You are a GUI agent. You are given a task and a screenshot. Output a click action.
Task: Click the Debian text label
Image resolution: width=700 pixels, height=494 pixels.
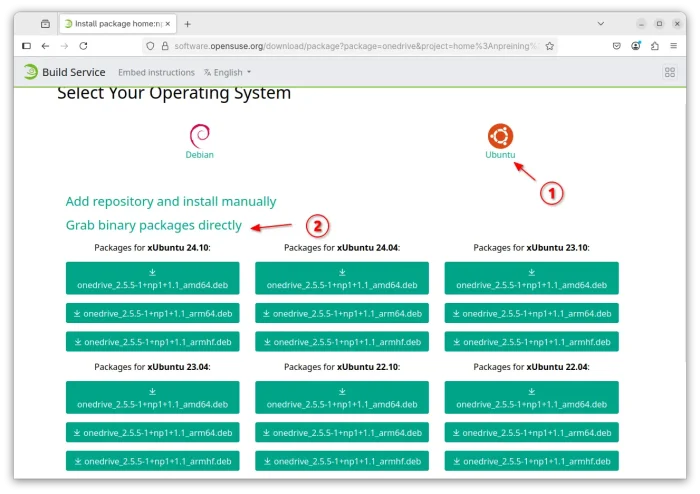tap(200, 155)
